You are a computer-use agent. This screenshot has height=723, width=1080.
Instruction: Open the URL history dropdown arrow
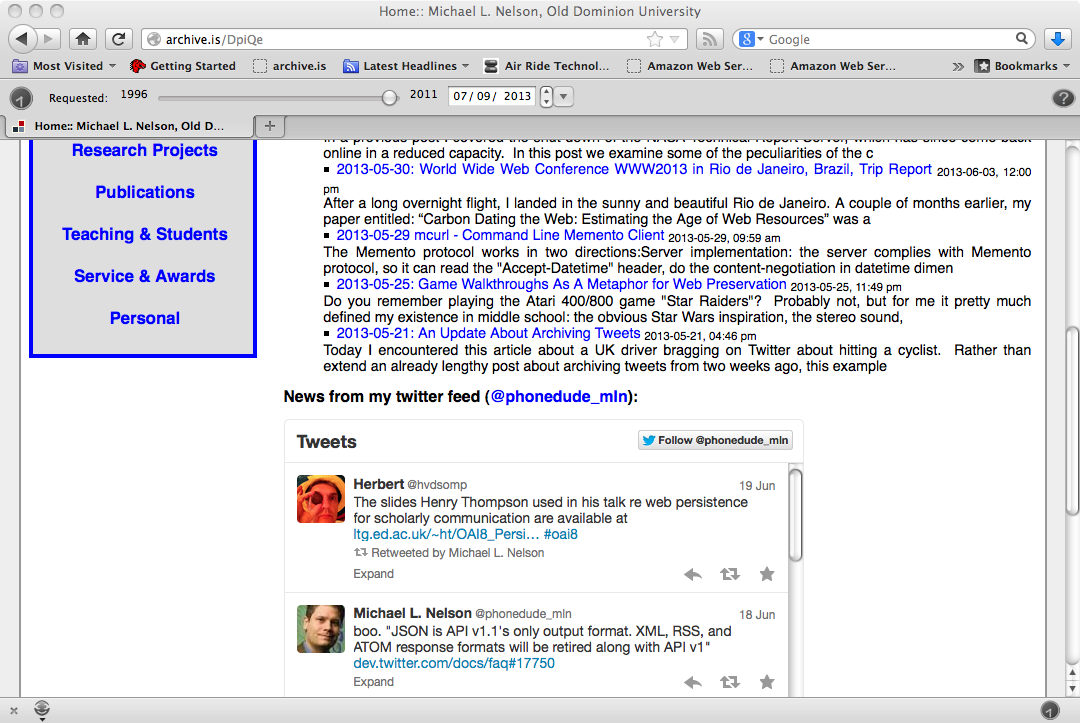click(x=674, y=39)
